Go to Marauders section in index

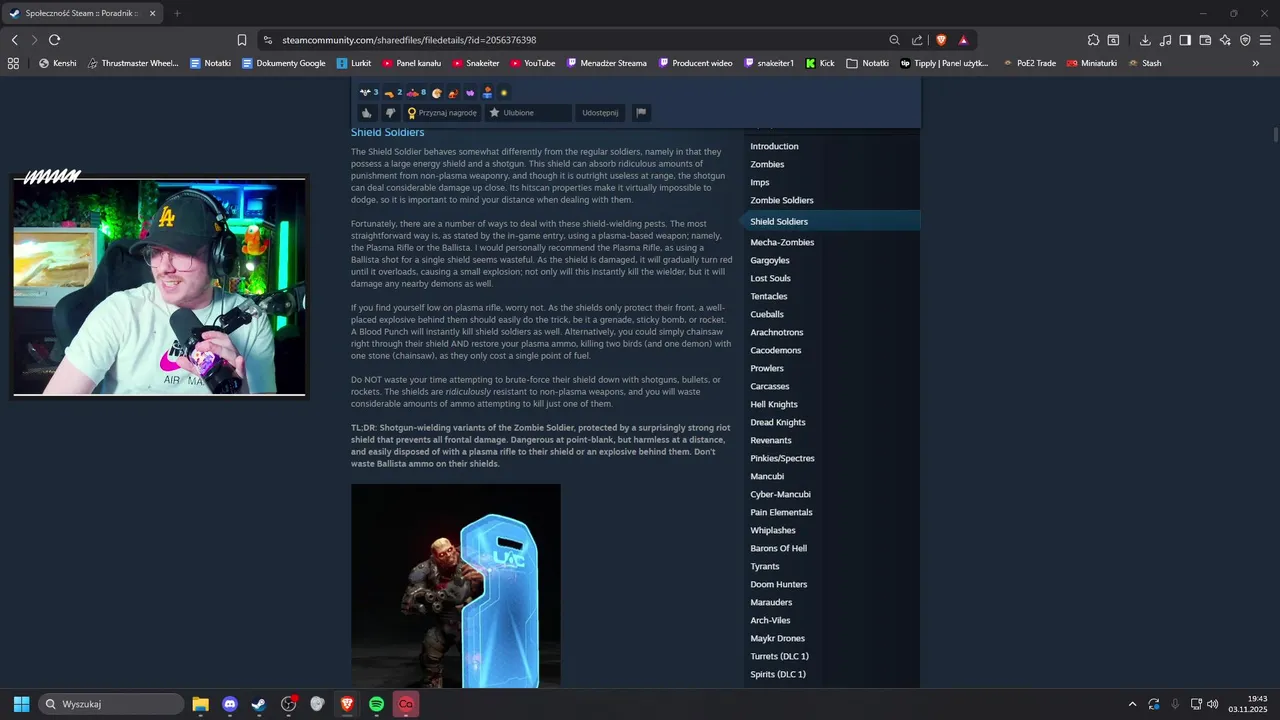tap(771, 602)
